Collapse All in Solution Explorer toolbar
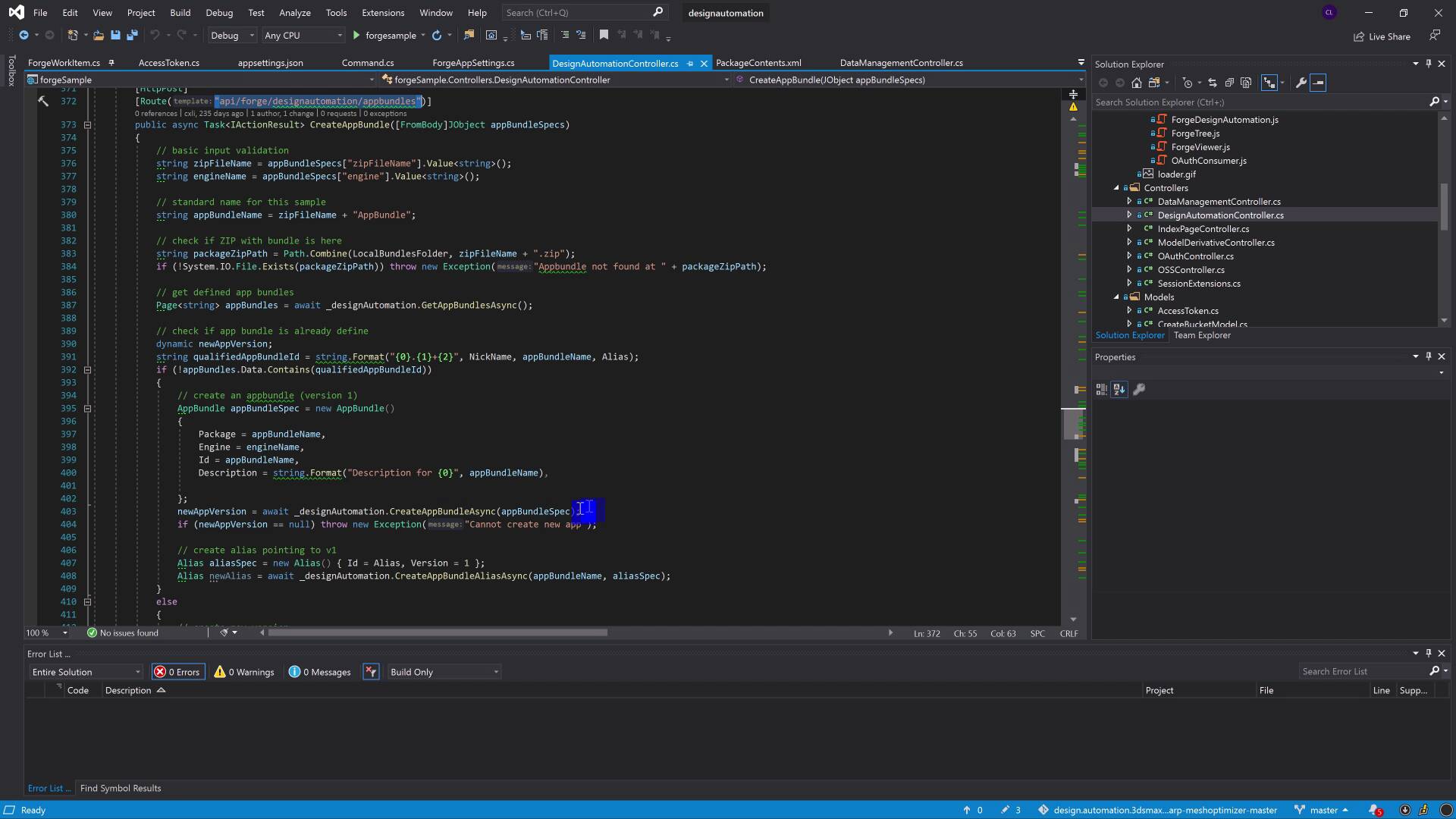 pos(1228,83)
